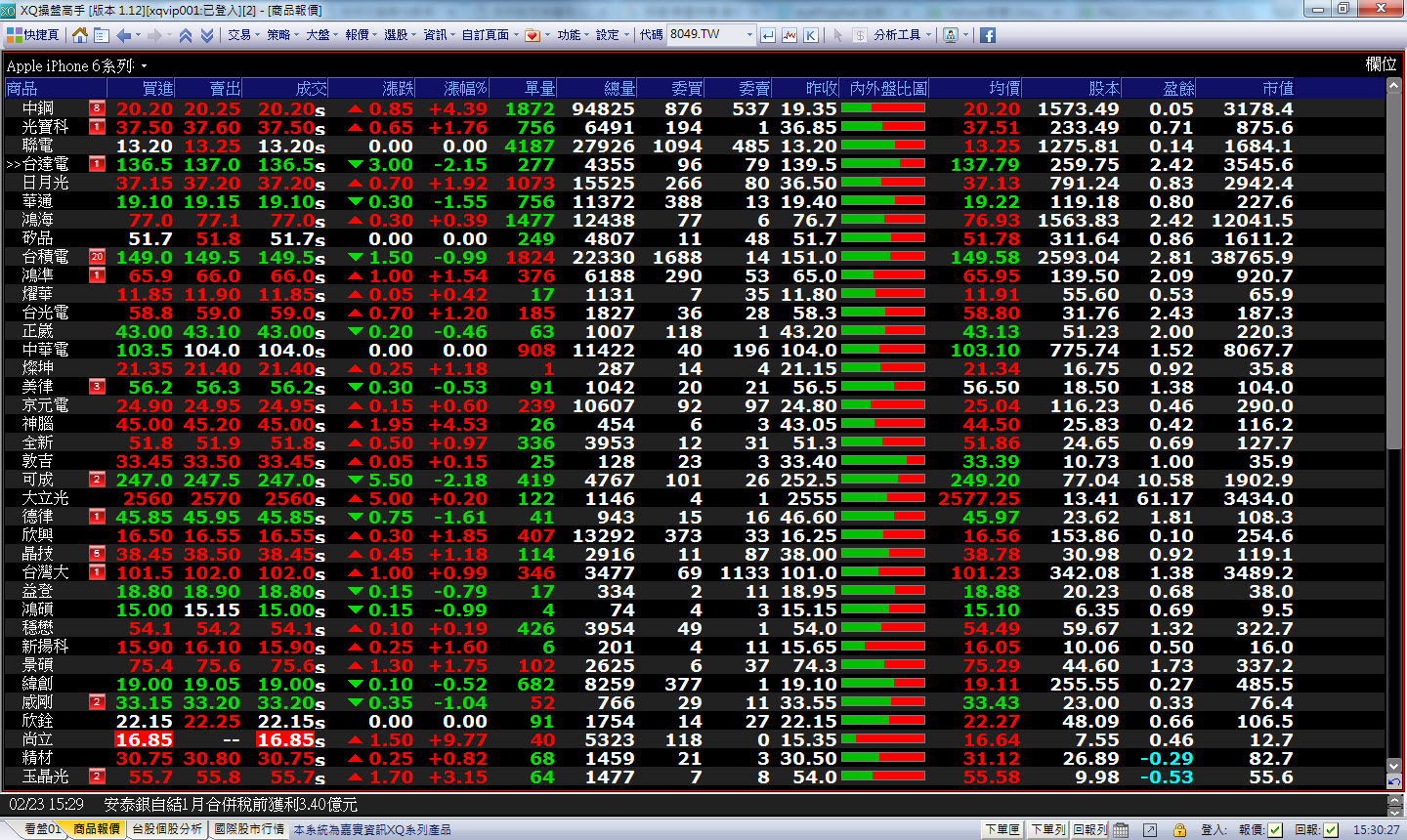The image size is (1407, 840).
Task: Click the red badge 20 beside 台積電
Action: (x=97, y=257)
